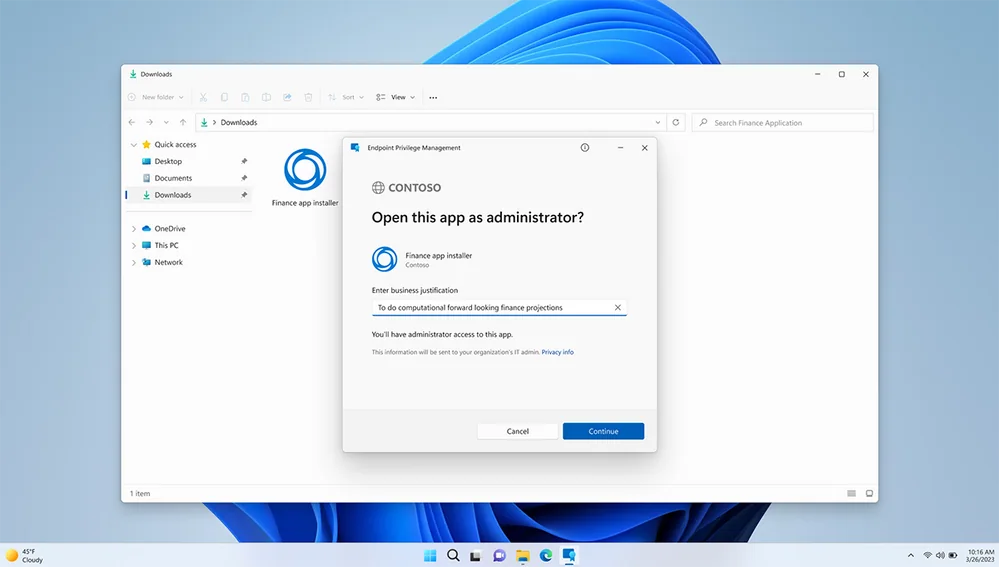Viewport: 999px width, 567px height.
Task: Click the pin icon beside Downloads
Action: pyautogui.click(x=244, y=195)
